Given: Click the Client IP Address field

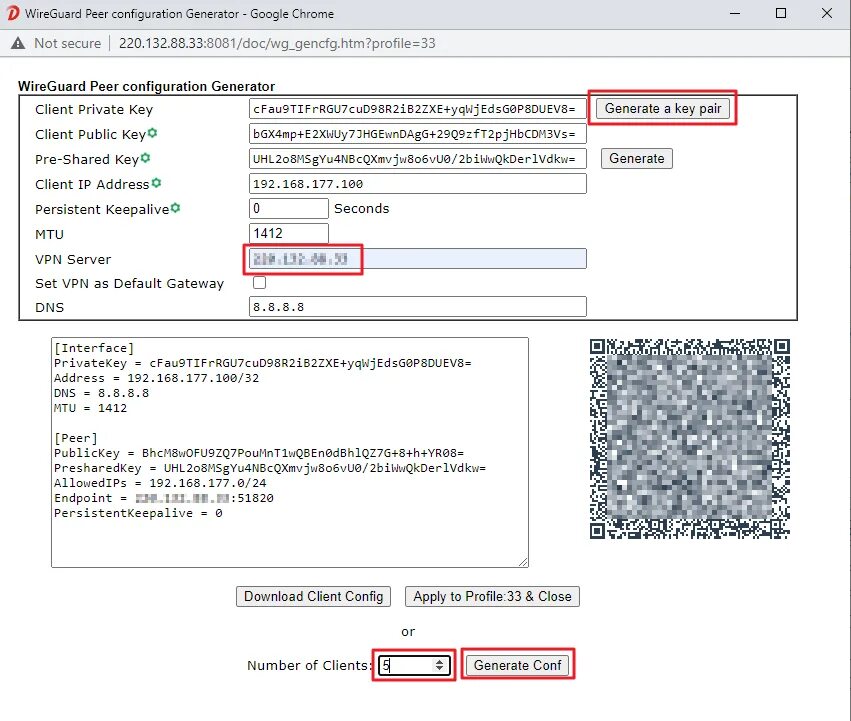Looking at the screenshot, I should (418, 184).
